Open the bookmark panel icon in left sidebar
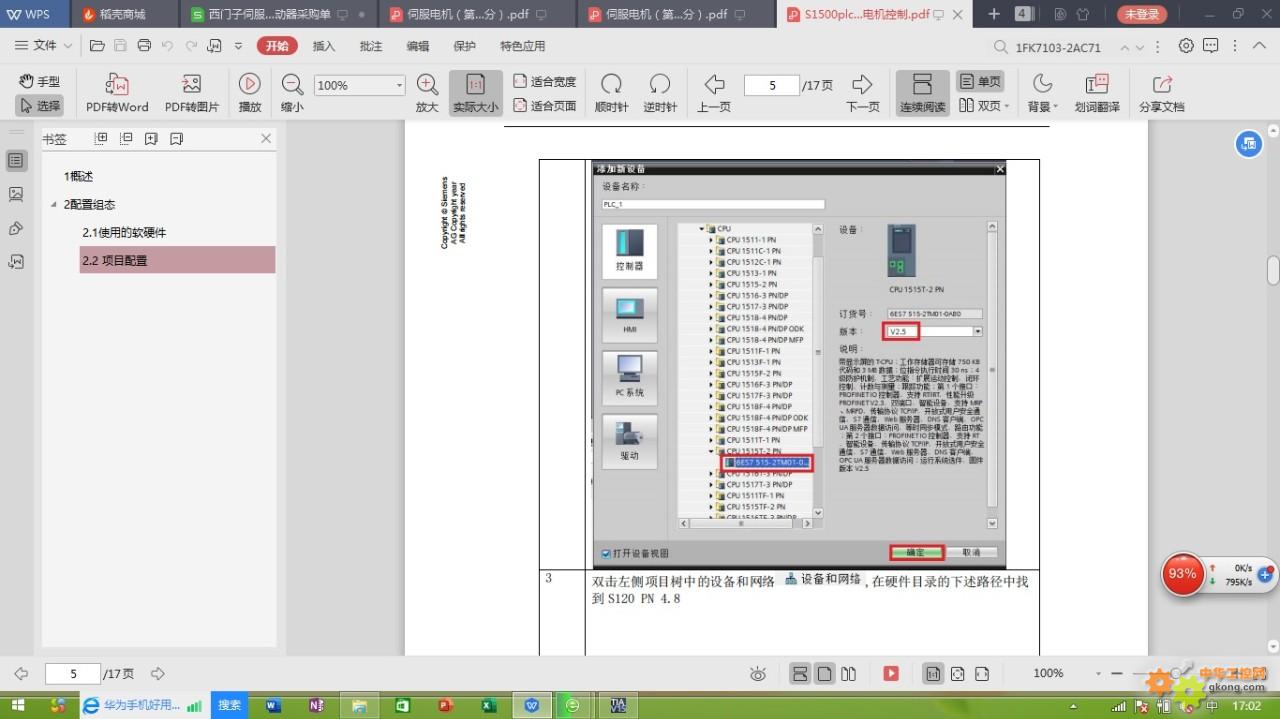Viewport: 1280px width, 719px height. pos(16,160)
